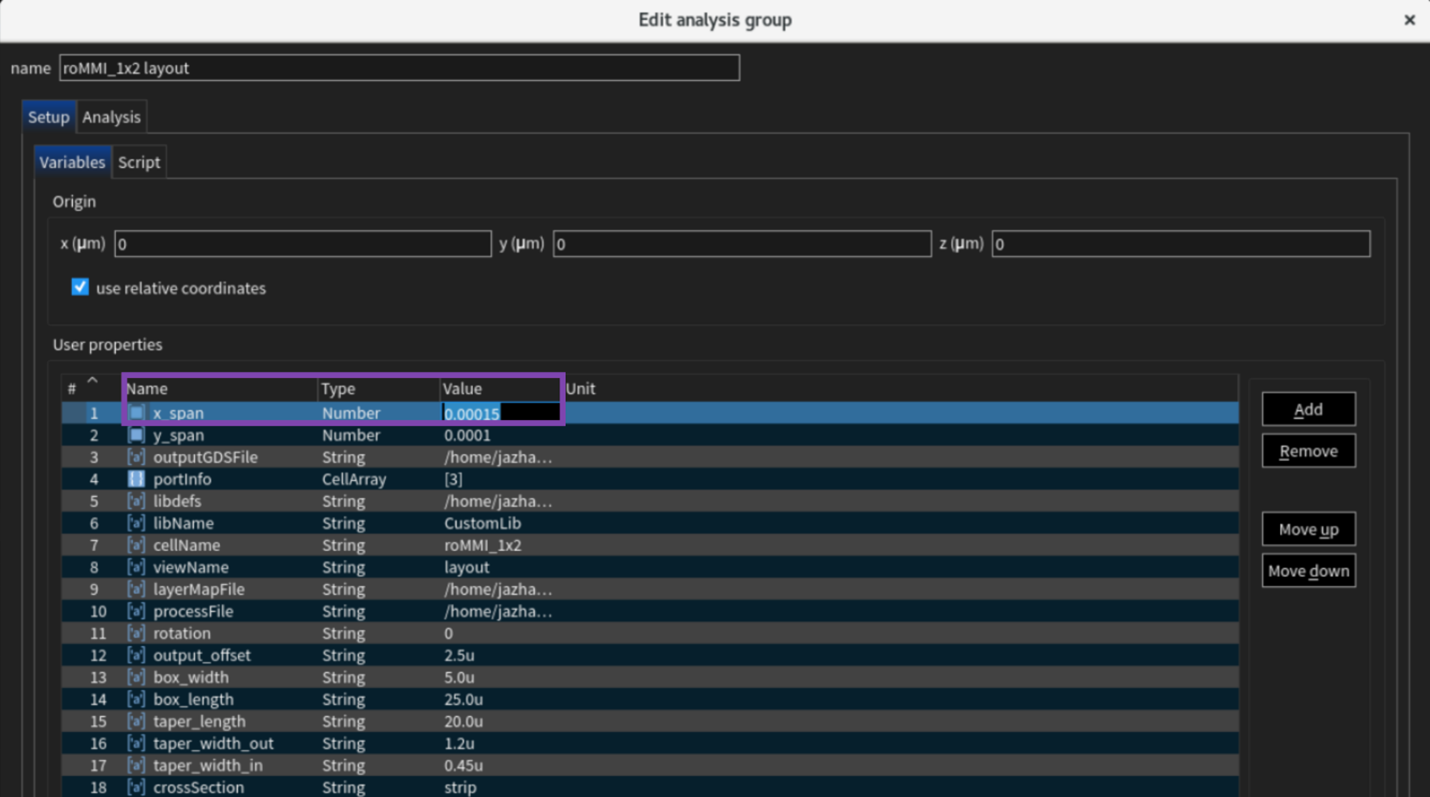Close the Edit analysis group dialog
Image resolution: width=1430 pixels, height=797 pixels.
pyautogui.click(x=1409, y=20)
